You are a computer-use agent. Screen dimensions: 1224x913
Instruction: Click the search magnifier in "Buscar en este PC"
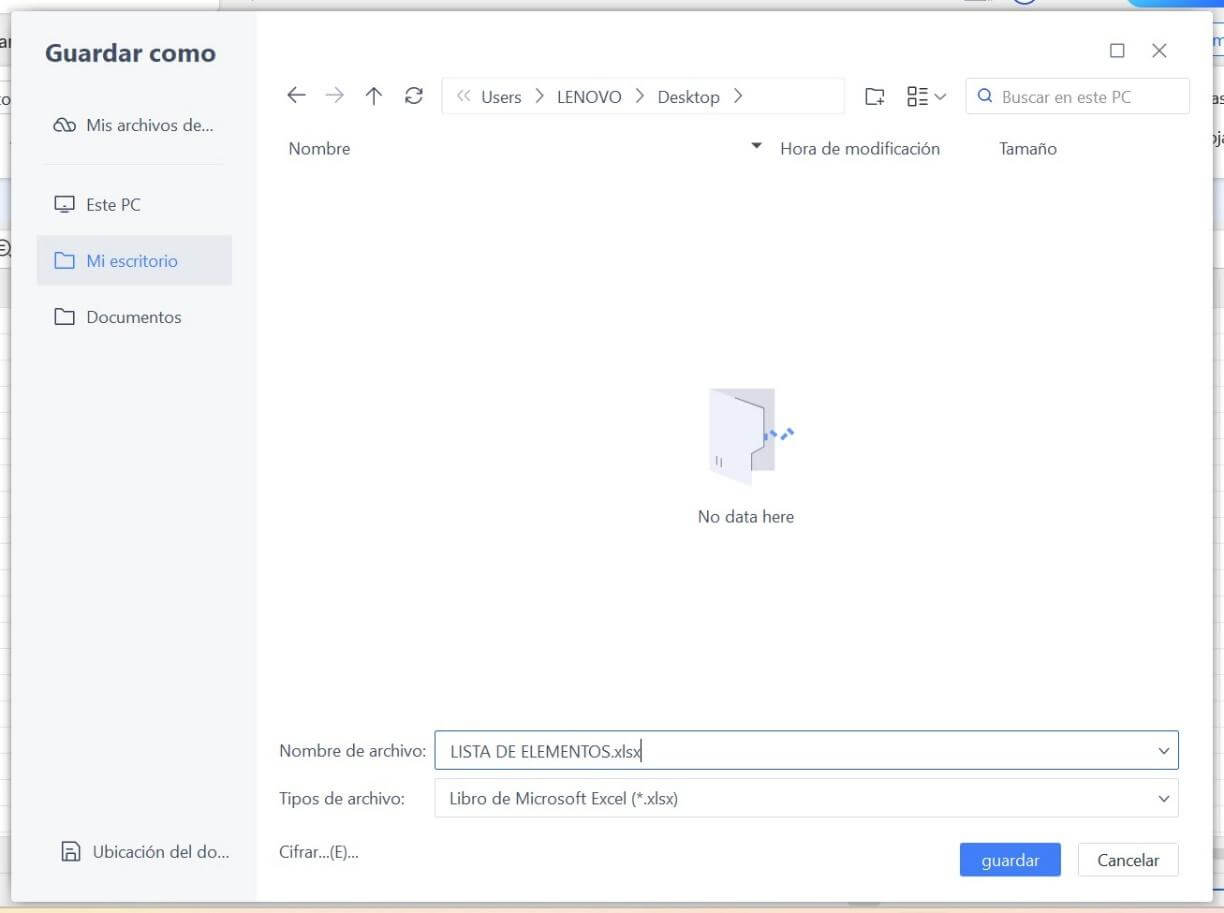pos(985,95)
